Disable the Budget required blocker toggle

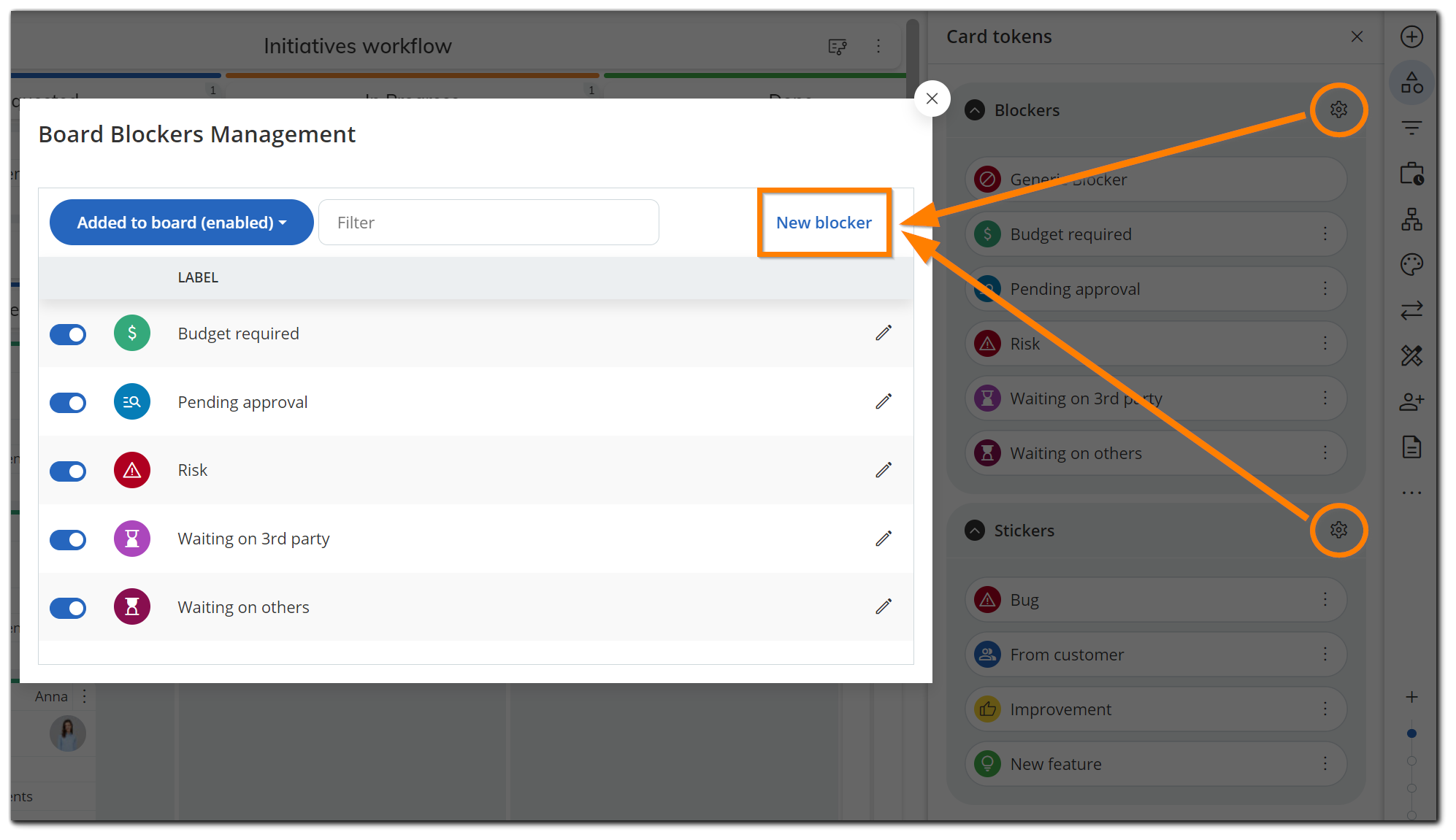pyautogui.click(x=68, y=334)
